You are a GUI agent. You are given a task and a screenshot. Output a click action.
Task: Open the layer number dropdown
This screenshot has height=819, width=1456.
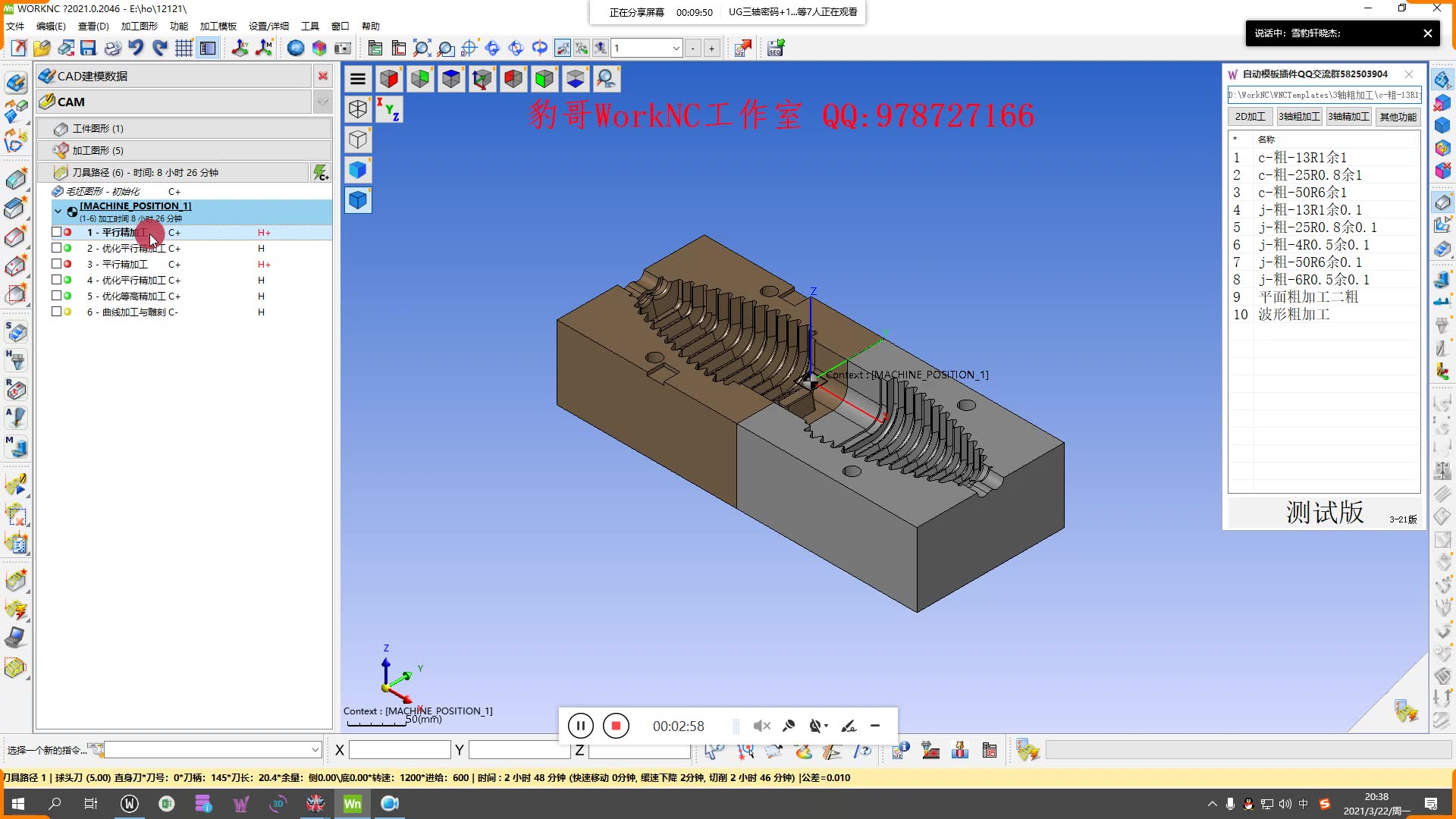pyautogui.click(x=676, y=49)
